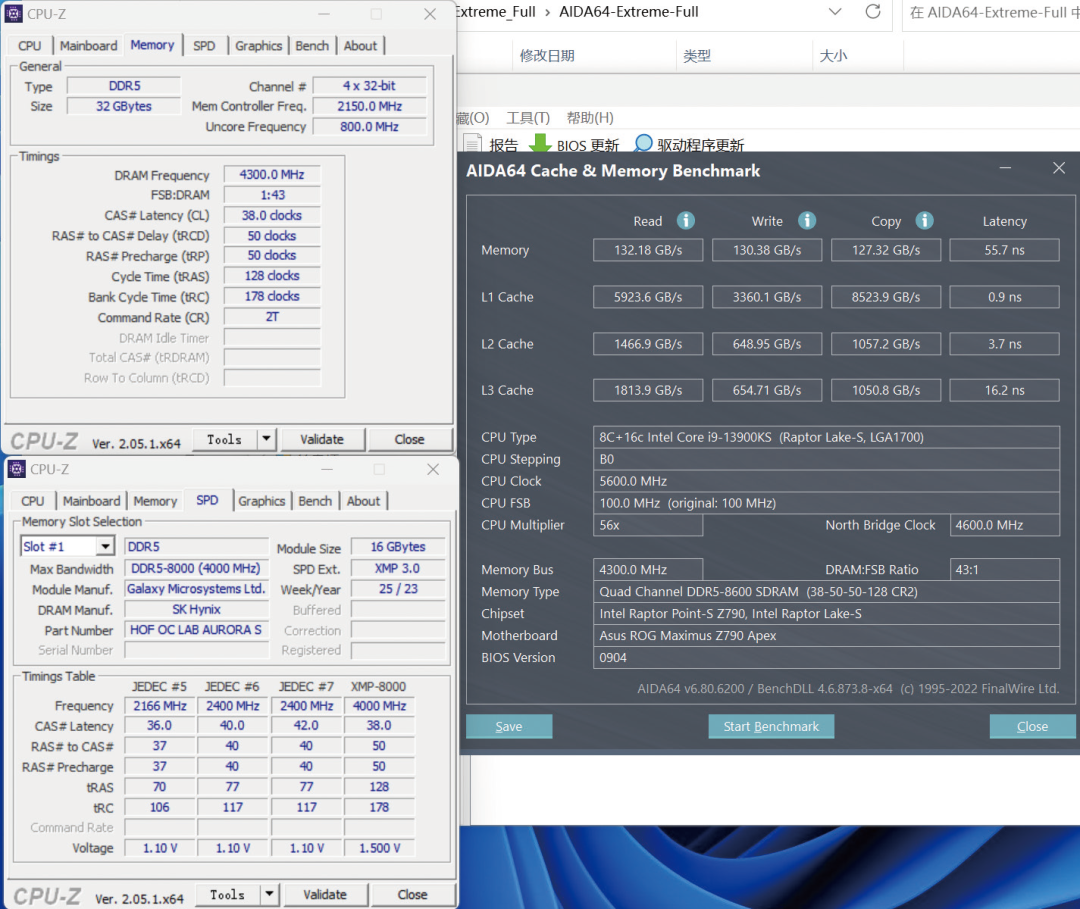This screenshot has width=1080, height=909.
Task: Click the 驱动程序更新 driver update icon
Action: tap(643, 143)
